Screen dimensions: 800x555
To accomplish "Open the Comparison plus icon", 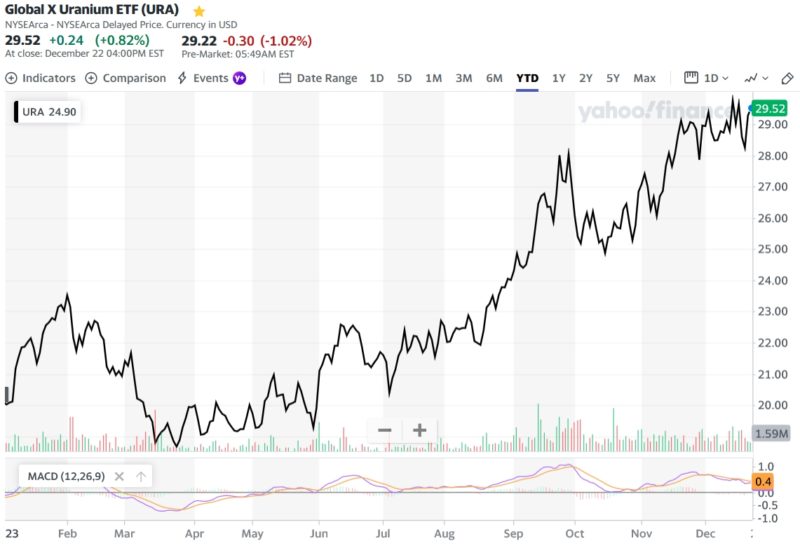I will click(x=91, y=78).
